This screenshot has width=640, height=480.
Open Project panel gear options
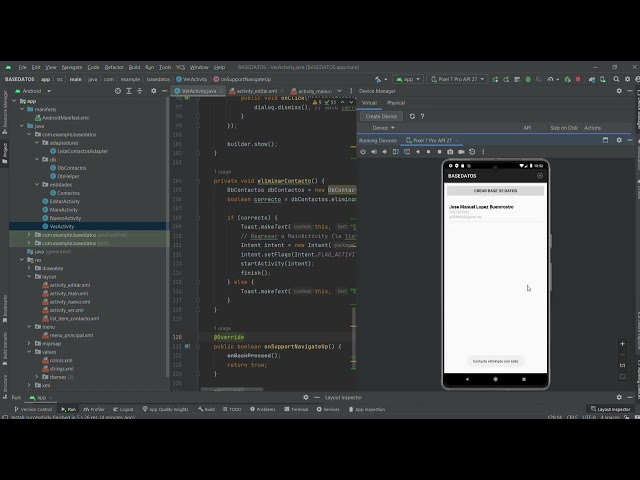[x=153, y=91]
